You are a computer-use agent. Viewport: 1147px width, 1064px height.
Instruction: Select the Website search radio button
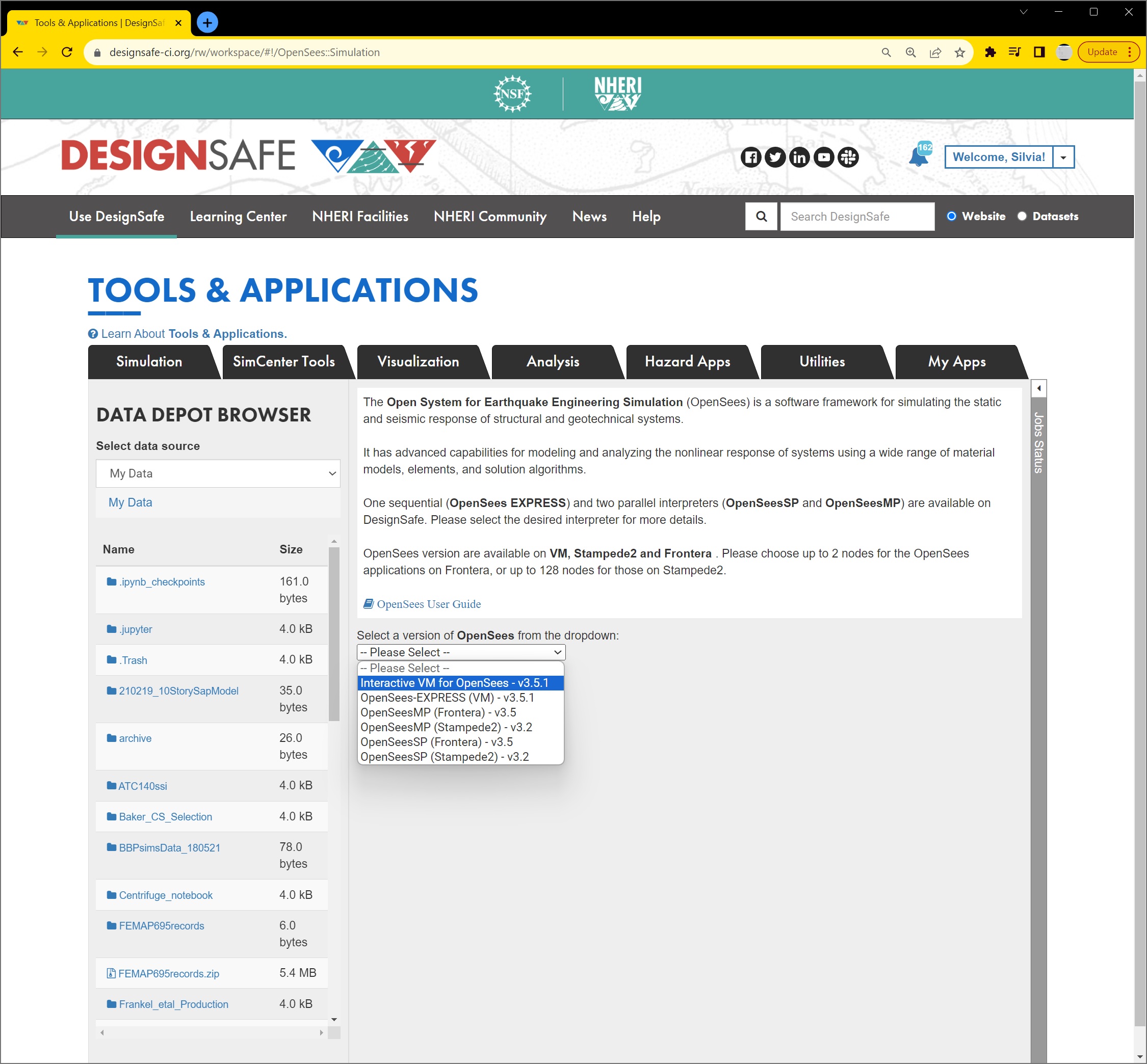(x=952, y=216)
